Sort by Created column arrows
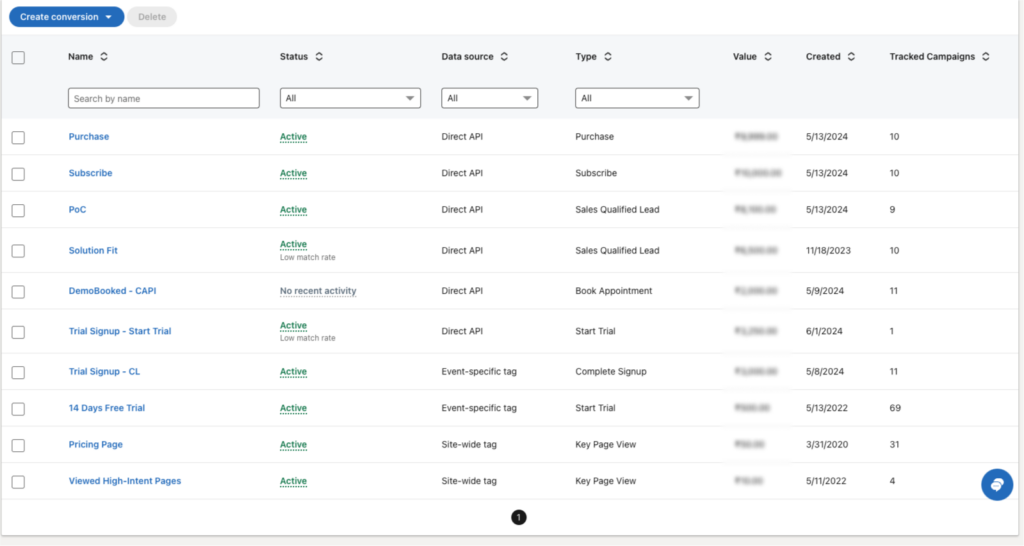This screenshot has width=1024, height=546. [x=851, y=57]
